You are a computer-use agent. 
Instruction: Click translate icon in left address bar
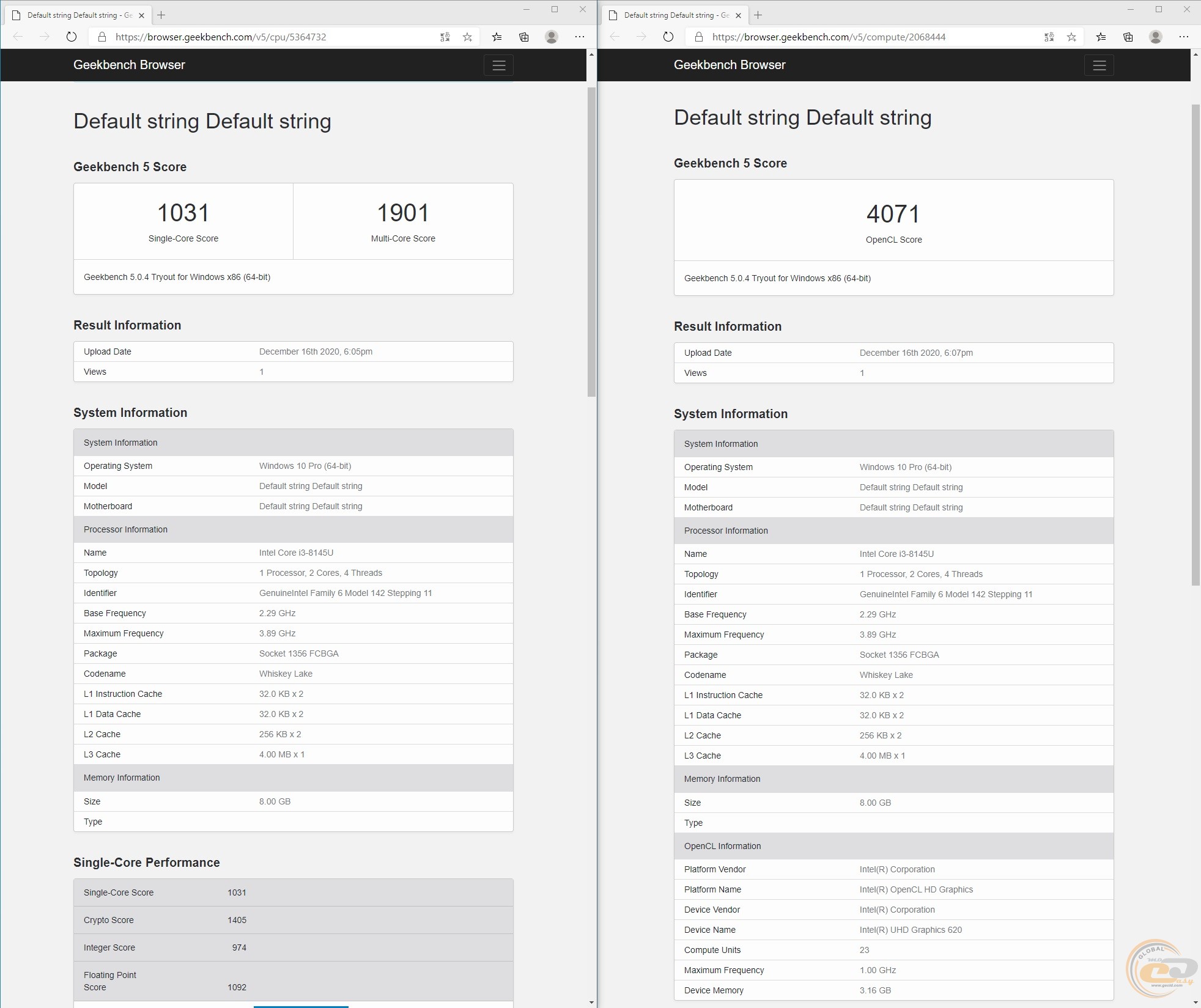445,37
